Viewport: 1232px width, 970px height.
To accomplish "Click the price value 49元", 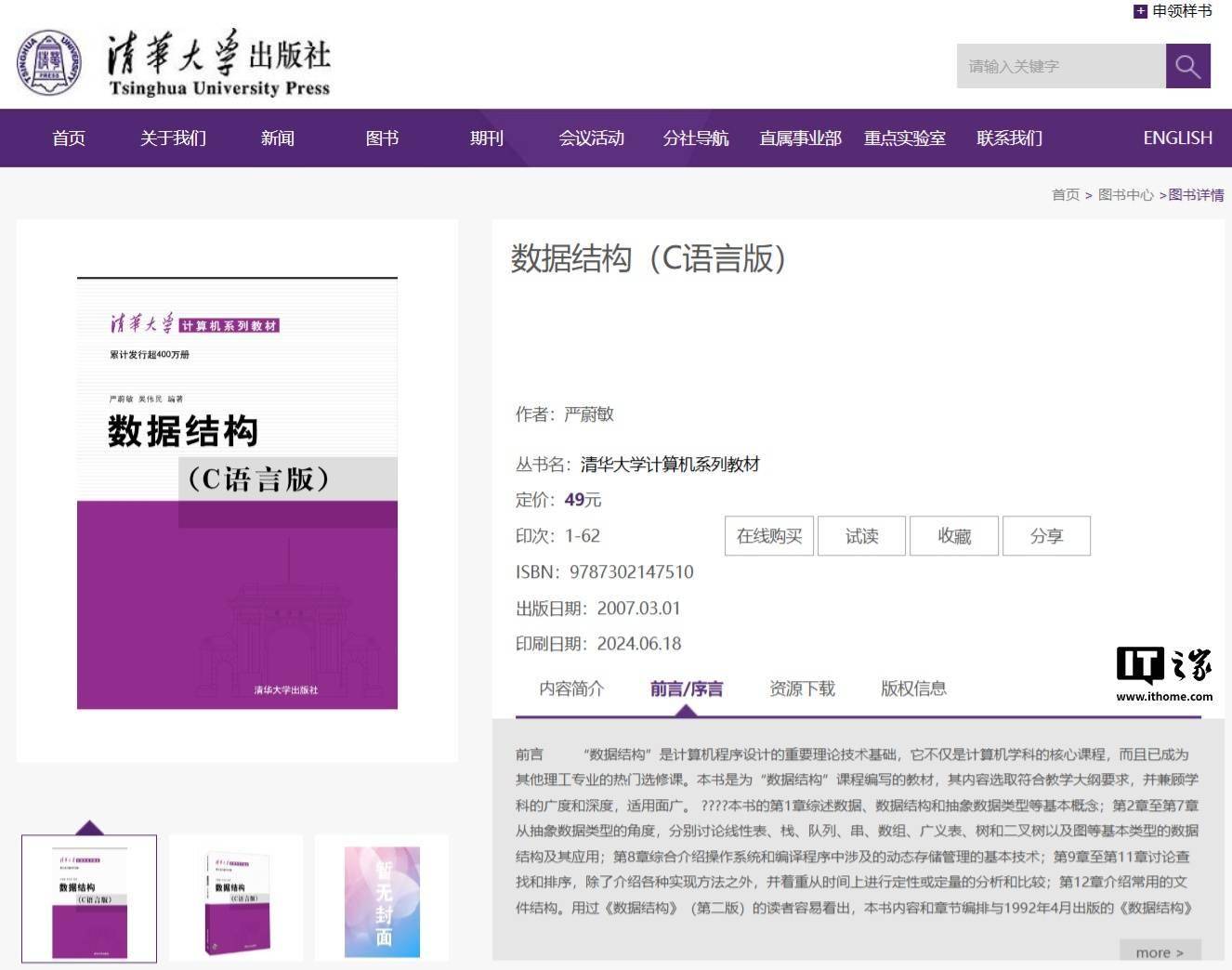I will point(583,500).
